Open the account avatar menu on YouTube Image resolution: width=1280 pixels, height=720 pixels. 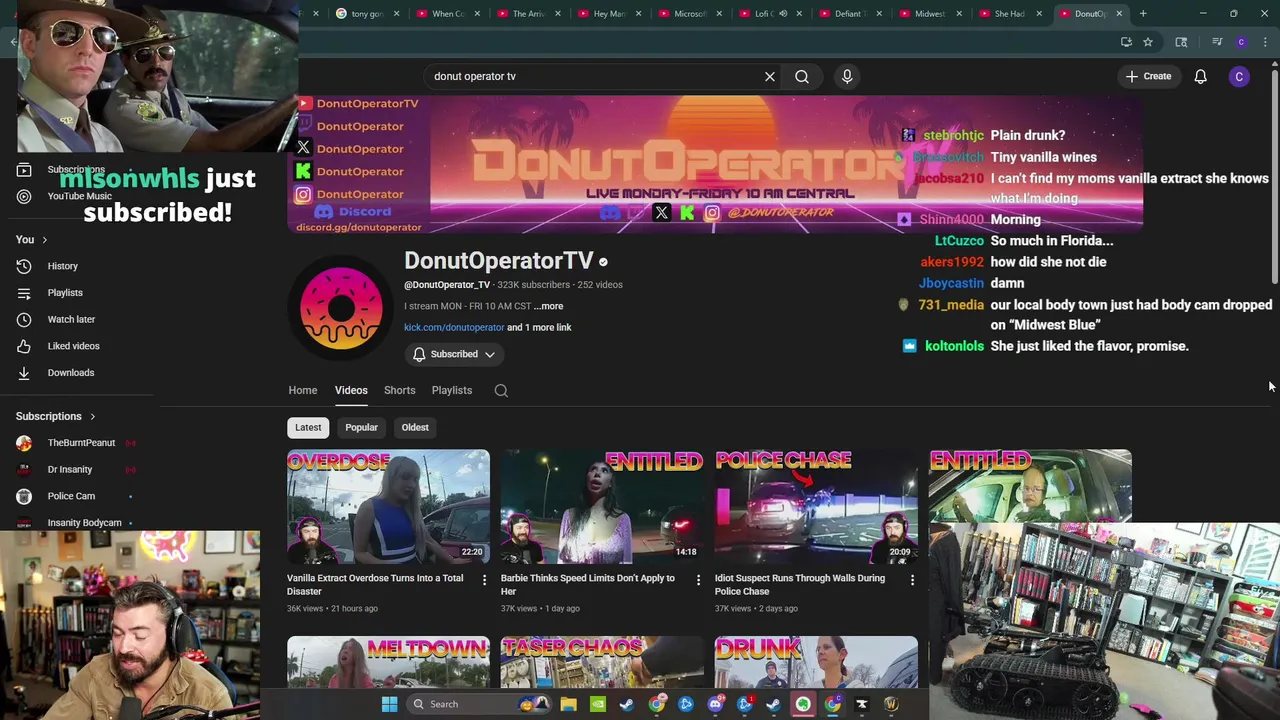[x=1239, y=76]
